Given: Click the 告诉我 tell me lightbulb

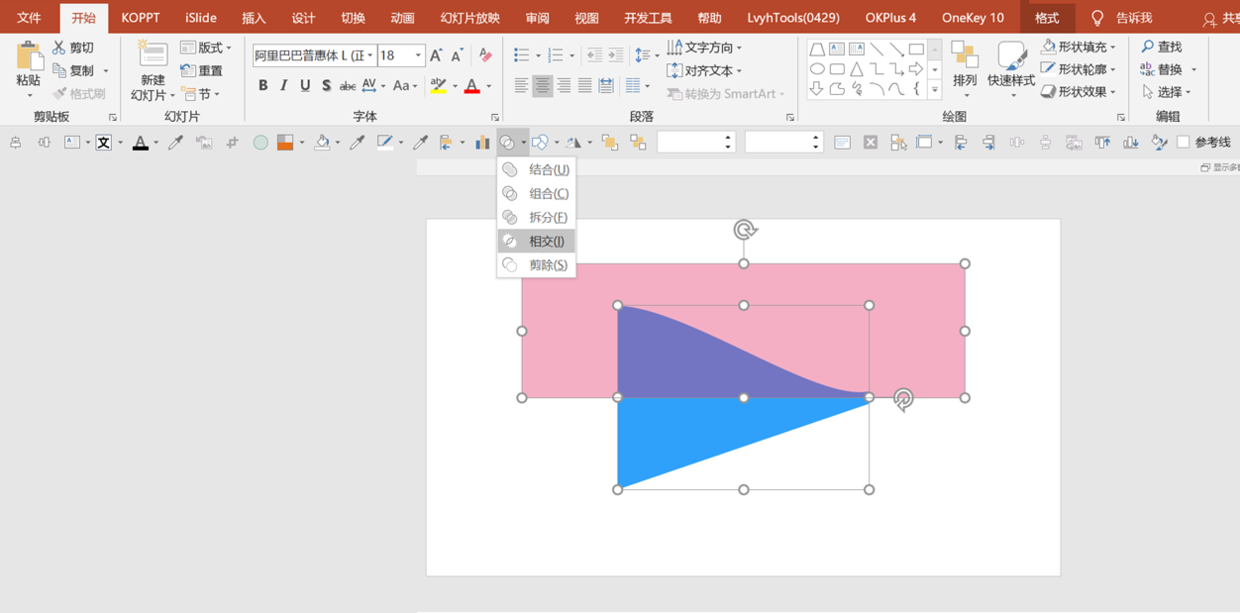Looking at the screenshot, I should (x=1097, y=18).
